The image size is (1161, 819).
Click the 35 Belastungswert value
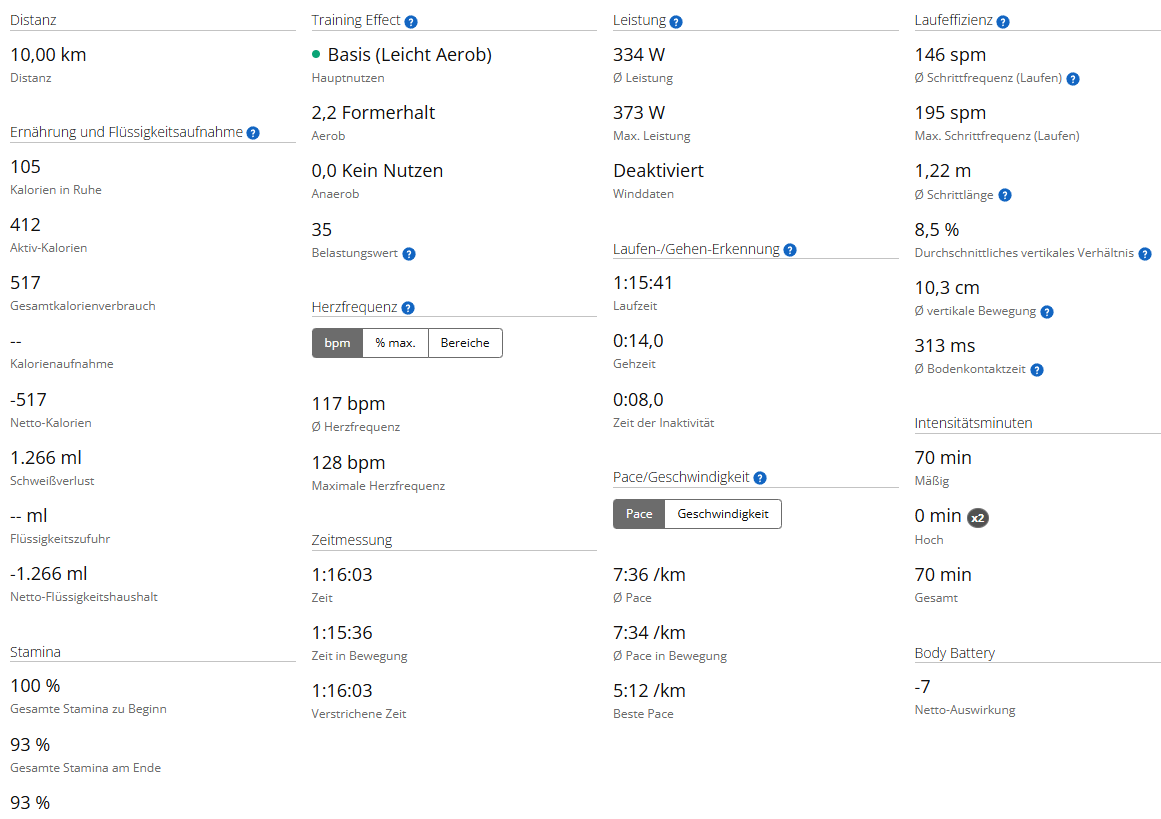coord(321,230)
